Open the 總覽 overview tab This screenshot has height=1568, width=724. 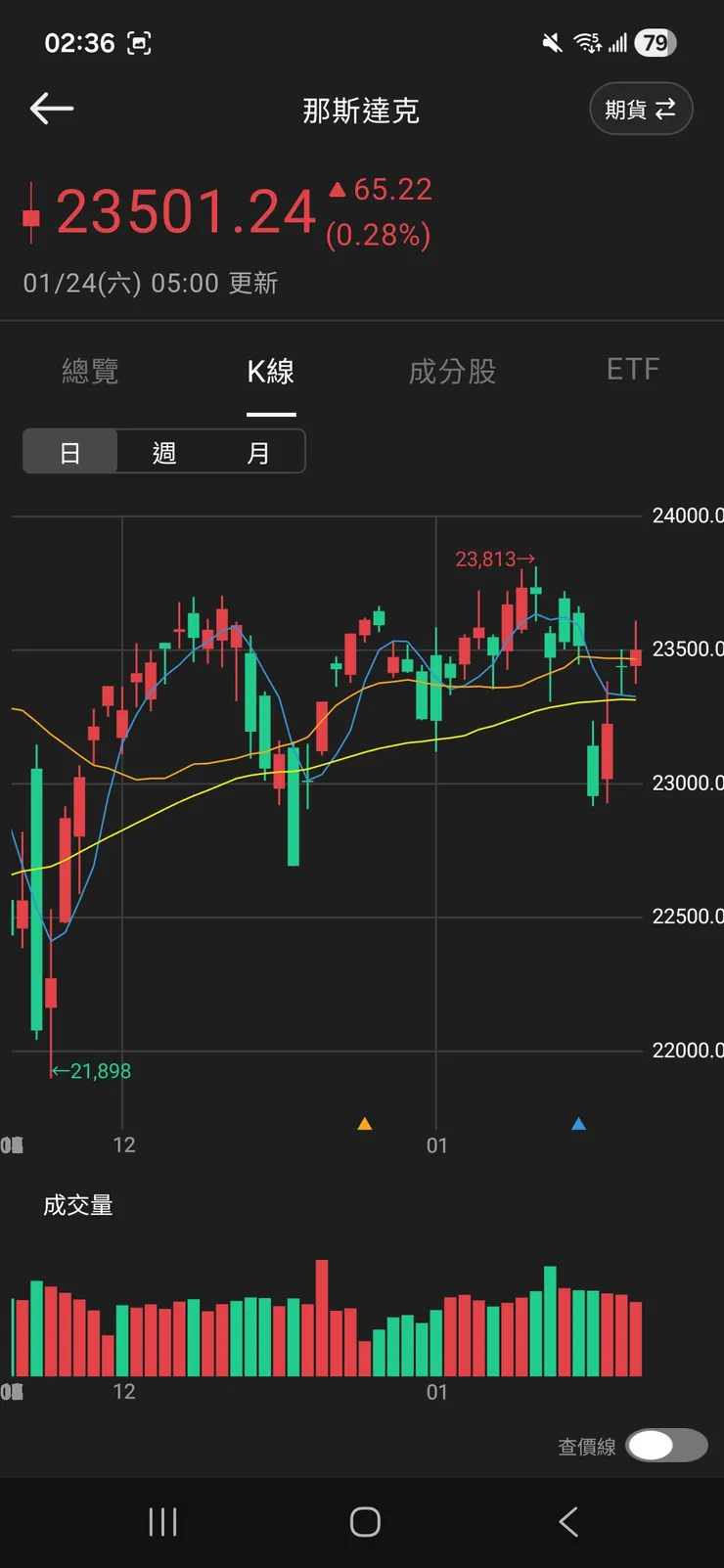[x=90, y=371]
